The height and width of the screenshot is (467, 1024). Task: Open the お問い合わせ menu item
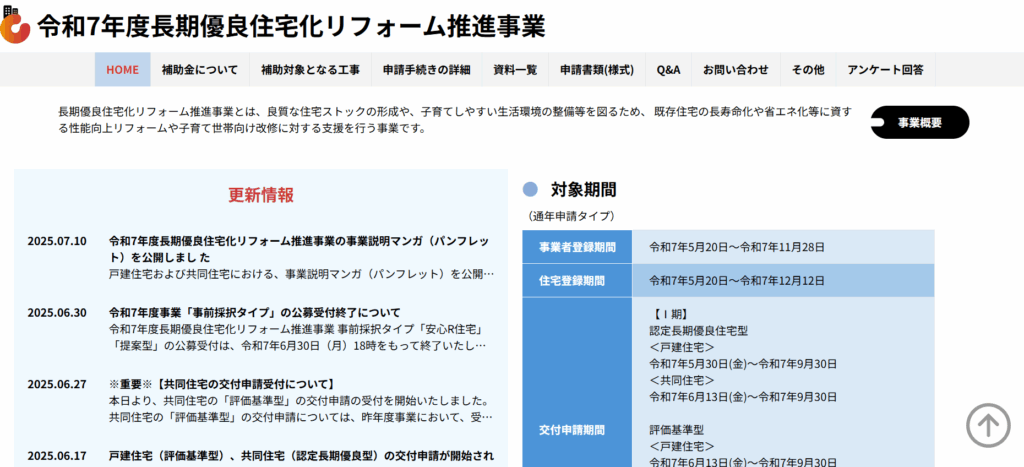[736, 69]
